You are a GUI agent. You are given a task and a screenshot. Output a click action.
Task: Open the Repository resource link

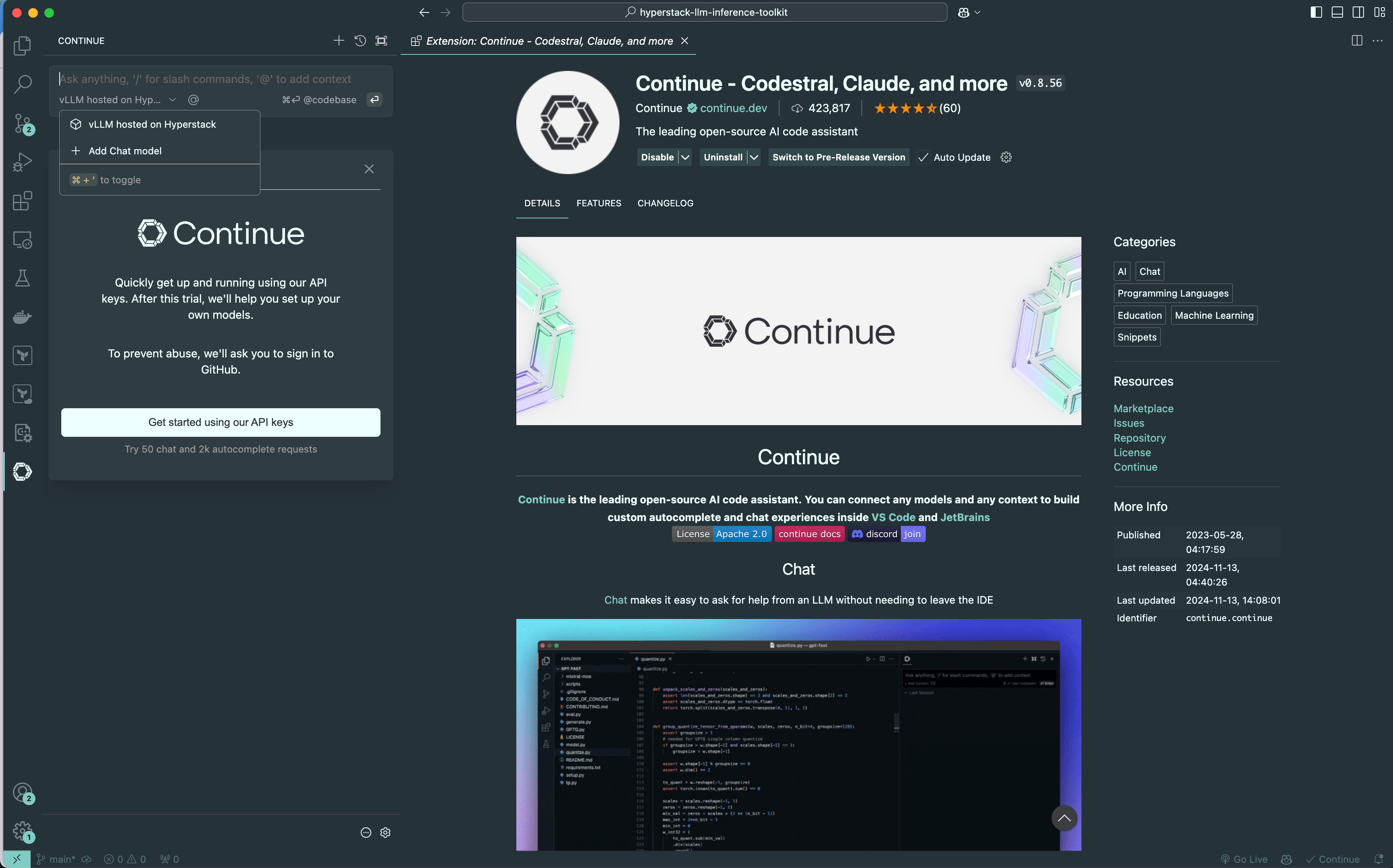pos(1139,438)
